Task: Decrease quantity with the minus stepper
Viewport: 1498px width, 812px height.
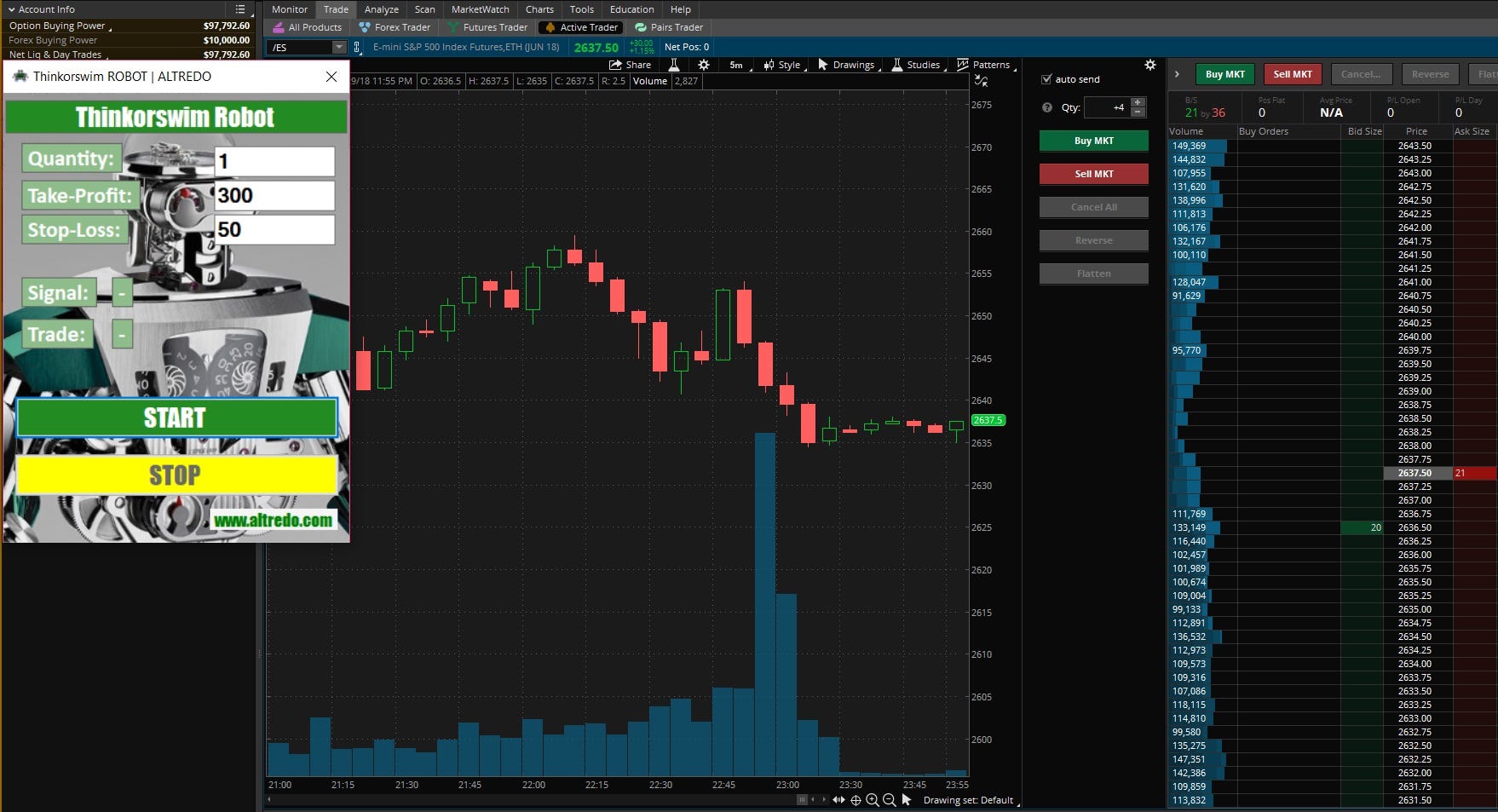Action: pyautogui.click(x=1138, y=112)
